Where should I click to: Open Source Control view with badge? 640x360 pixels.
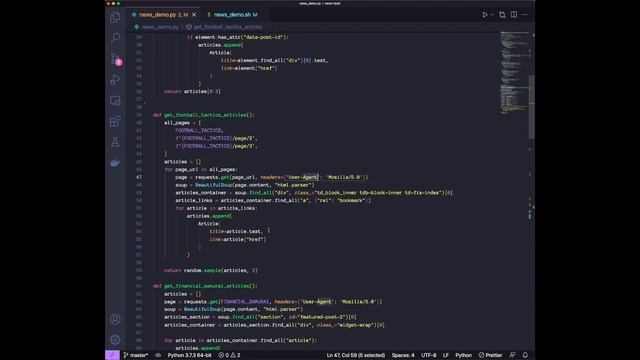coord(115,59)
